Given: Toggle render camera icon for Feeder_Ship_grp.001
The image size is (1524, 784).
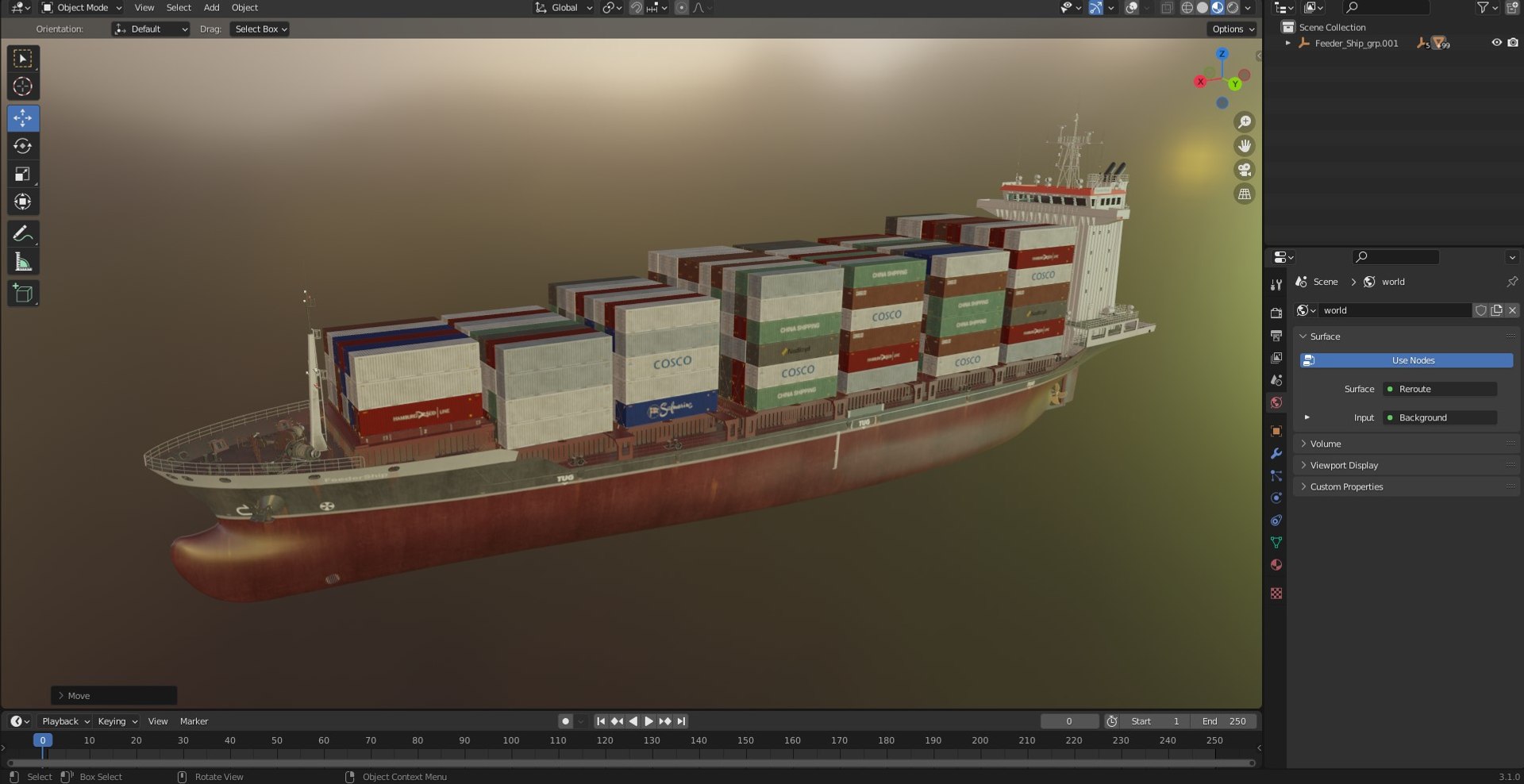Looking at the screenshot, I should (1513, 43).
